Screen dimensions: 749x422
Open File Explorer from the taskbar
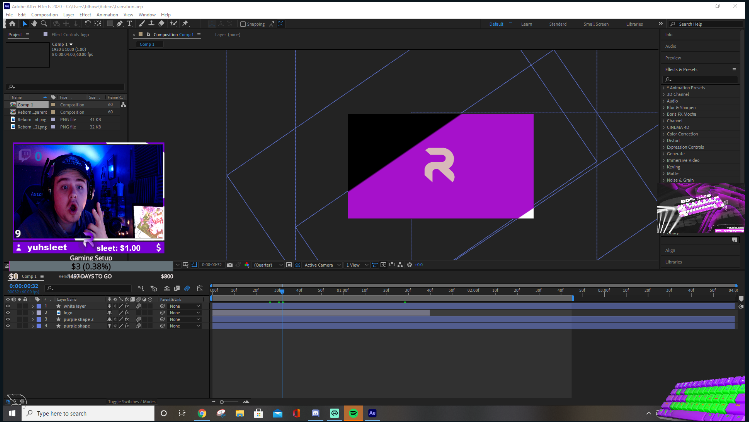[x=240, y=413]
